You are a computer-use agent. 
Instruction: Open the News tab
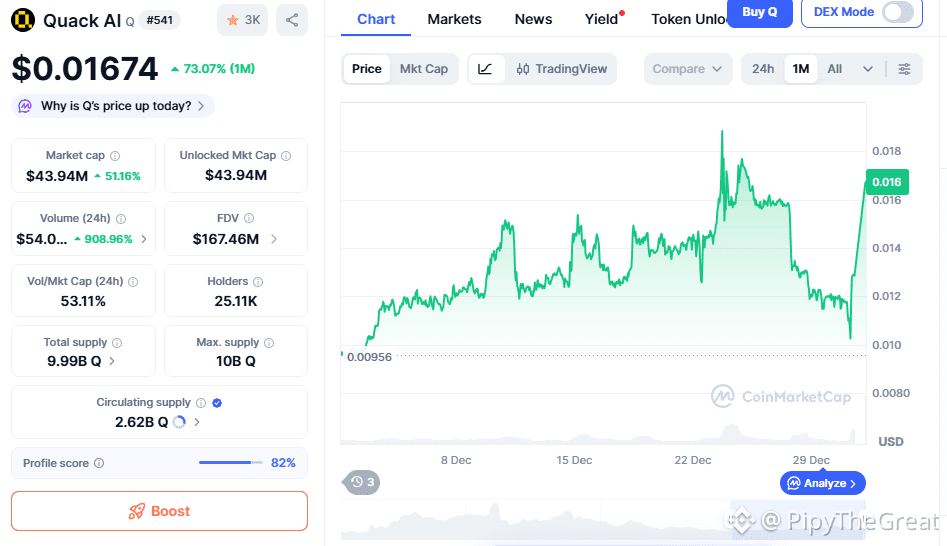click(533, 19)
